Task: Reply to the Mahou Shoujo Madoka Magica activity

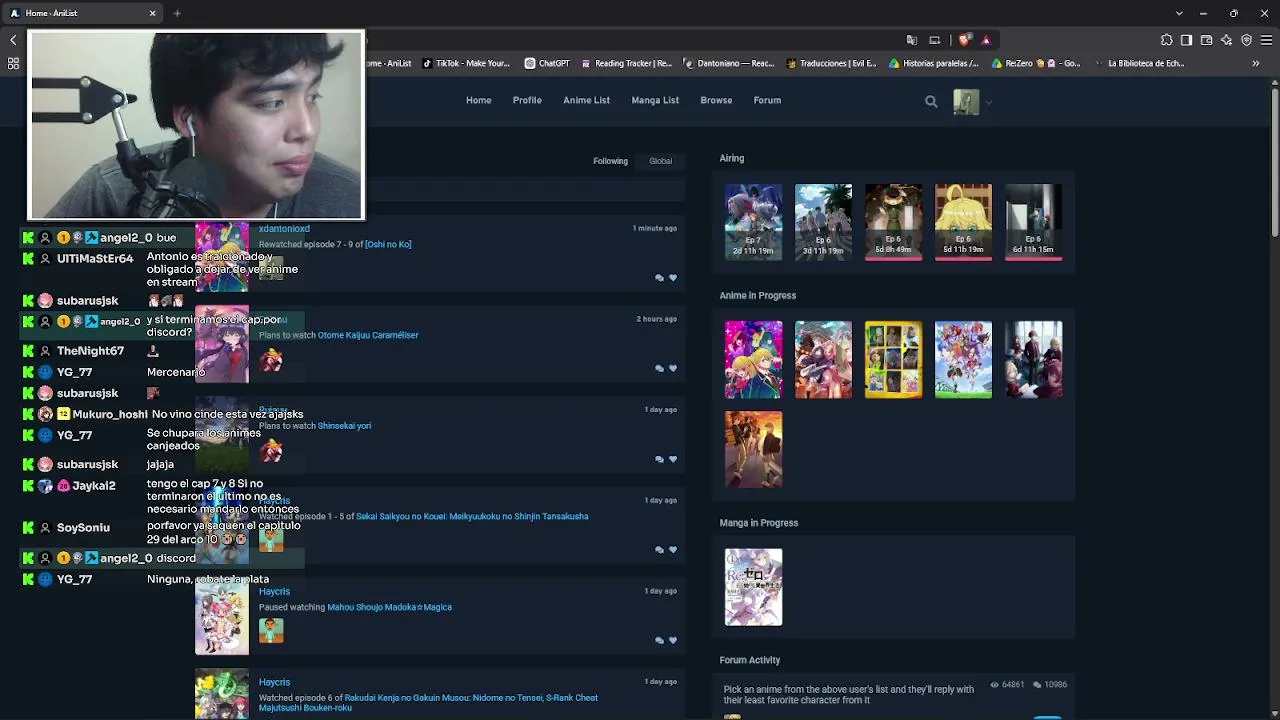Action: [x=659, y=640]
